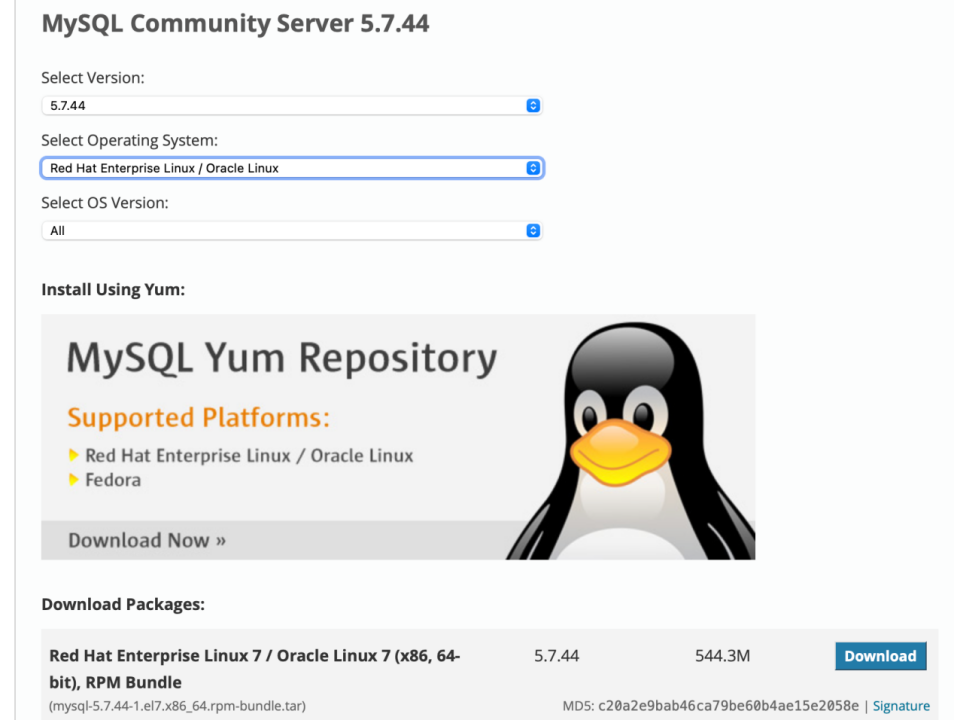Open the Select OS Version dropdown showing All

[x=291, y=231]
